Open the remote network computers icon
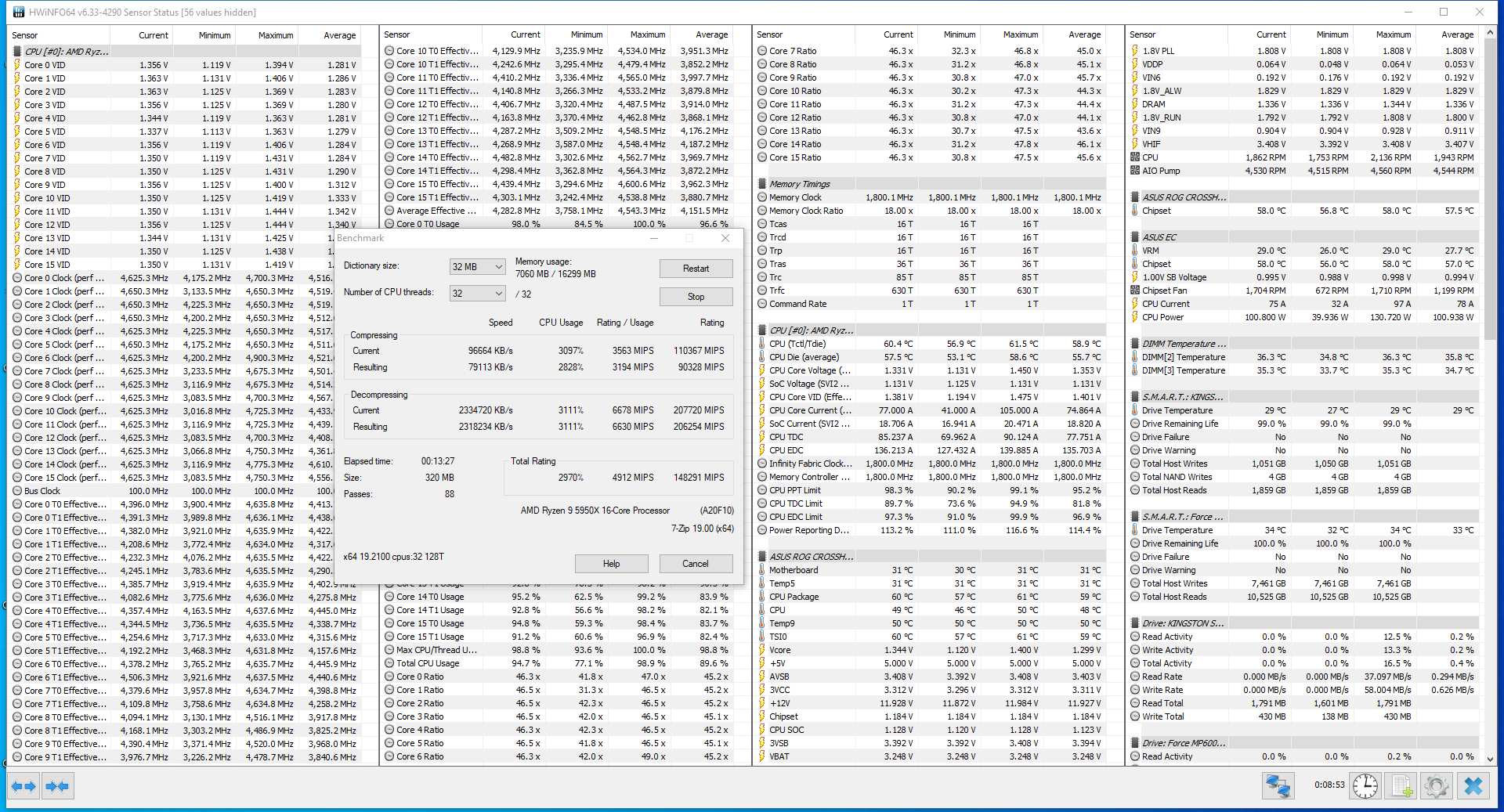This screenshot has height=812, width=1504. click(1278, 785)
